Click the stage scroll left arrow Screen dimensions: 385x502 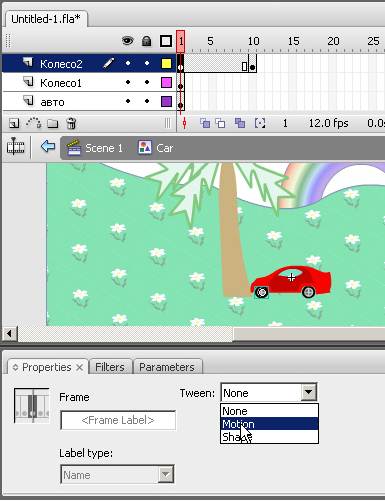pos(9,333)
